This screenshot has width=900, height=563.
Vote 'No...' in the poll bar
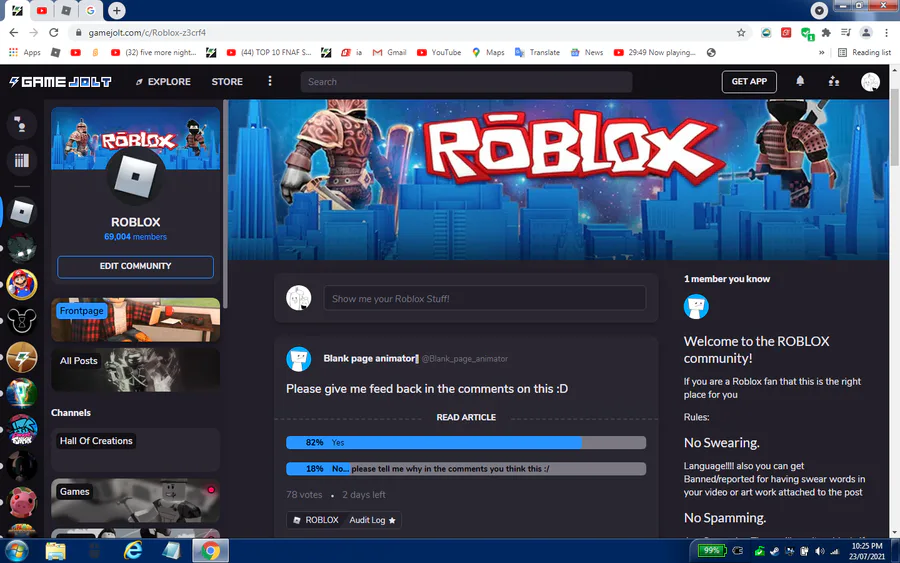point(465,469)
